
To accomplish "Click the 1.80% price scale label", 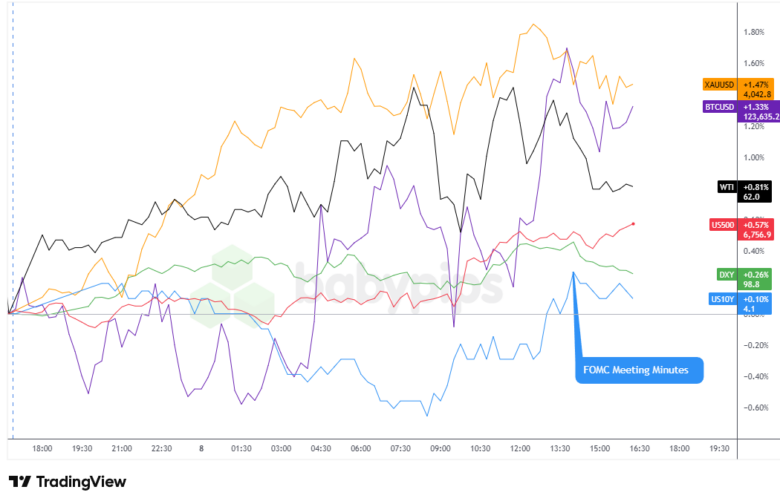I will click(754, 31).
